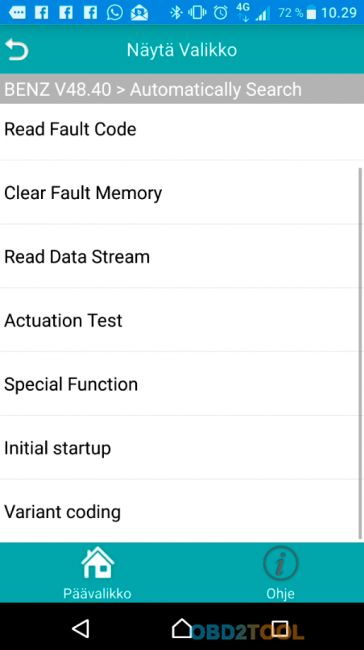Tap the WhatsApp notification icon
The width and height of the screenshot is (364, 650).
coord(114,12)
